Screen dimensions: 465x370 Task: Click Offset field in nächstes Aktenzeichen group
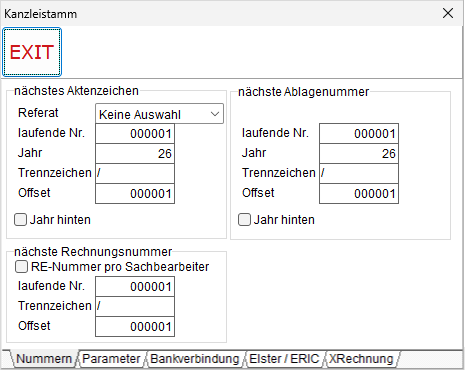(135, 193)
